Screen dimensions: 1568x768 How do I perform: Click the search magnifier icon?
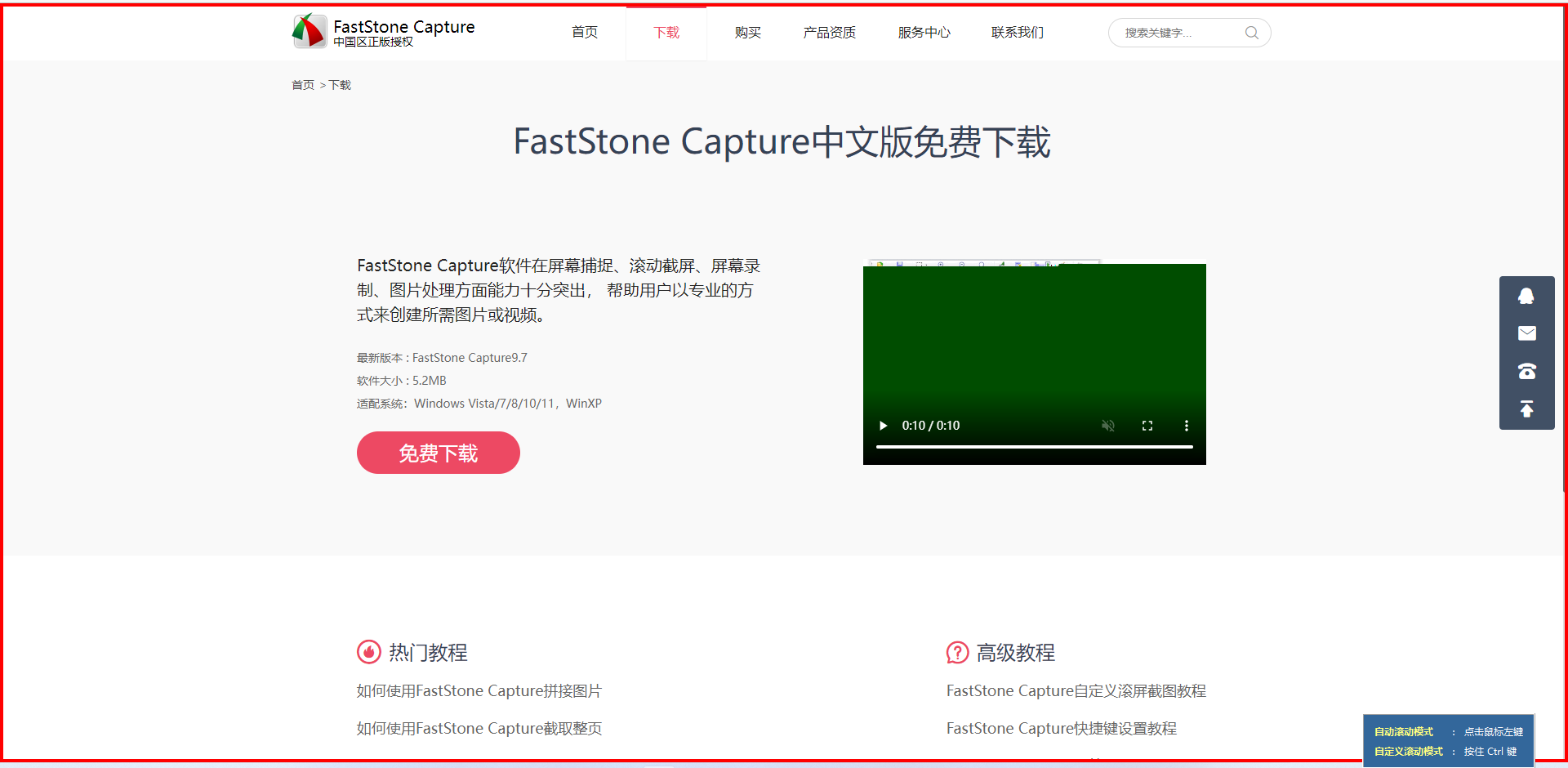(x=1251, y=33)
